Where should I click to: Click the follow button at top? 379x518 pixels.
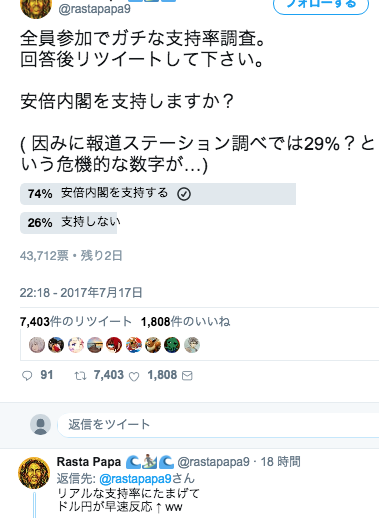click(x=321, y=5)
